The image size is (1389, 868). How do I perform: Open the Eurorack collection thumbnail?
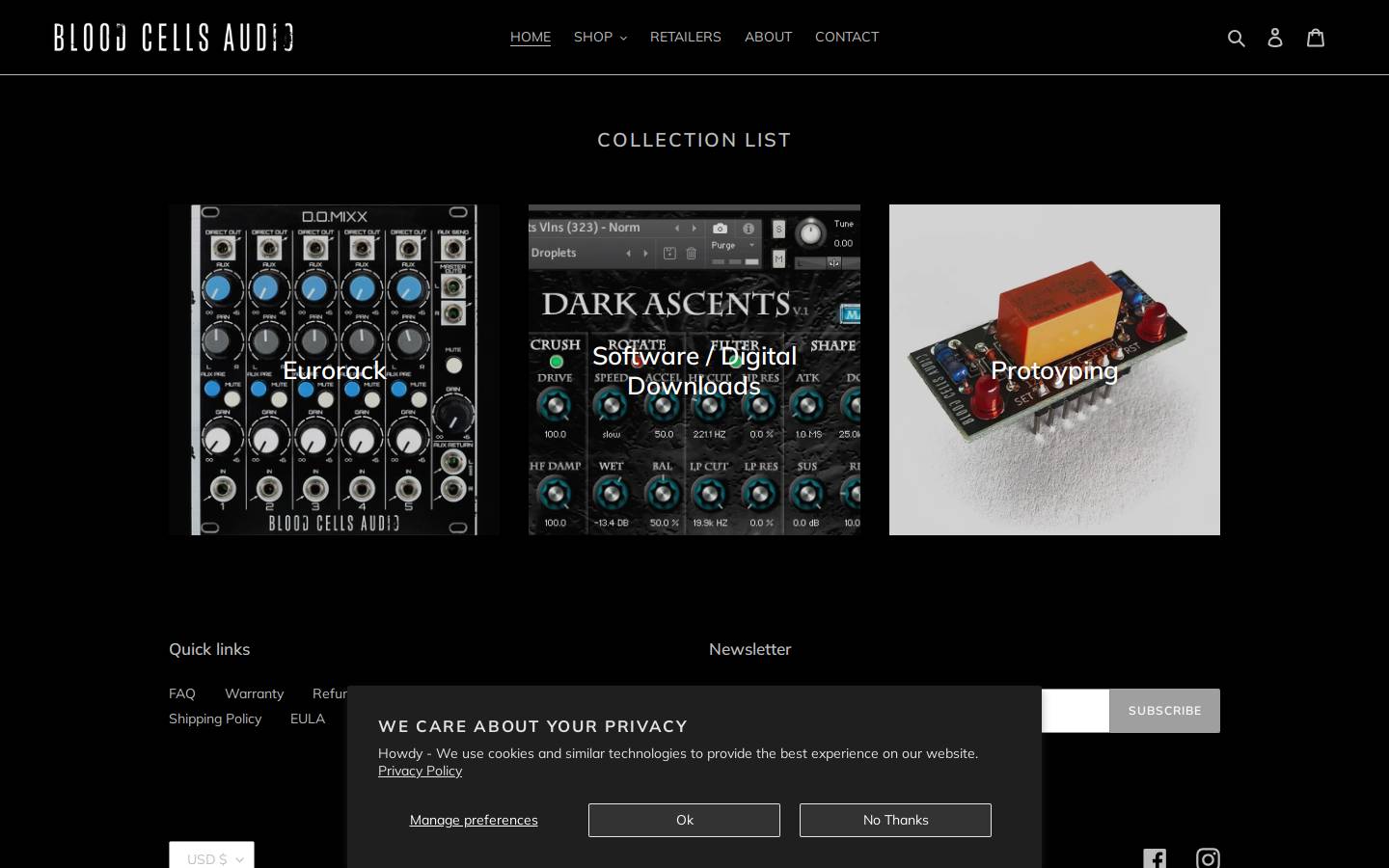pos(335,369)
